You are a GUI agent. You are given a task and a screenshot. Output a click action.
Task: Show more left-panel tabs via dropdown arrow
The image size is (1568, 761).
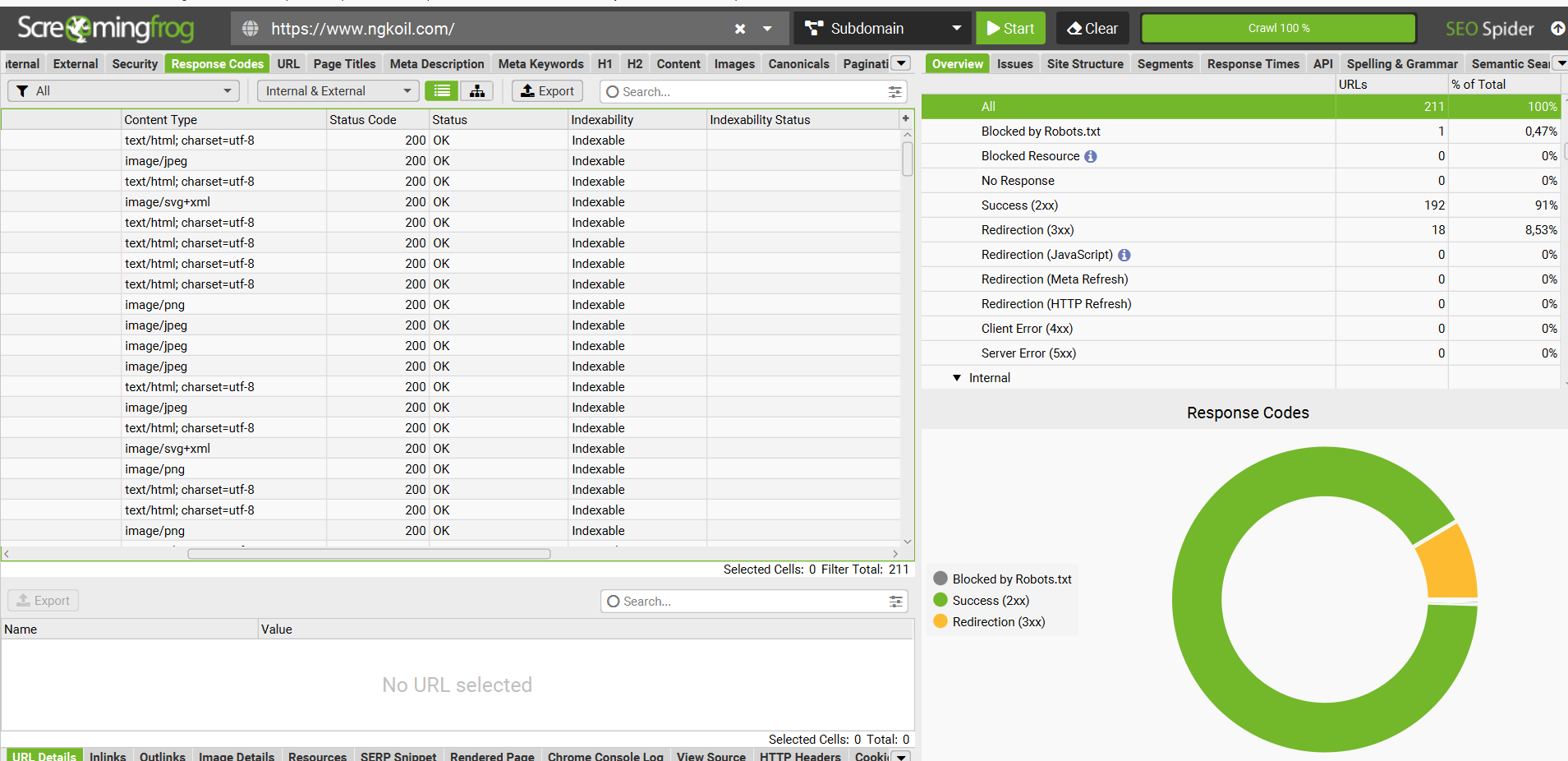click(x=901, y=63)
